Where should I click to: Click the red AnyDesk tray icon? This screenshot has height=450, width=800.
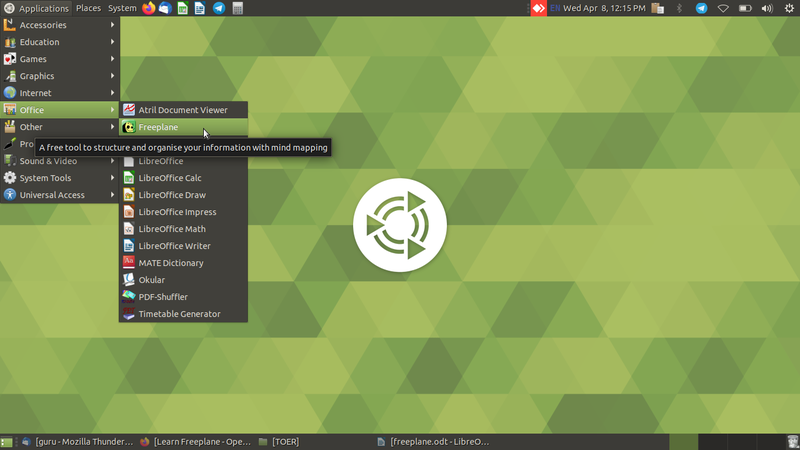(539, 8)
